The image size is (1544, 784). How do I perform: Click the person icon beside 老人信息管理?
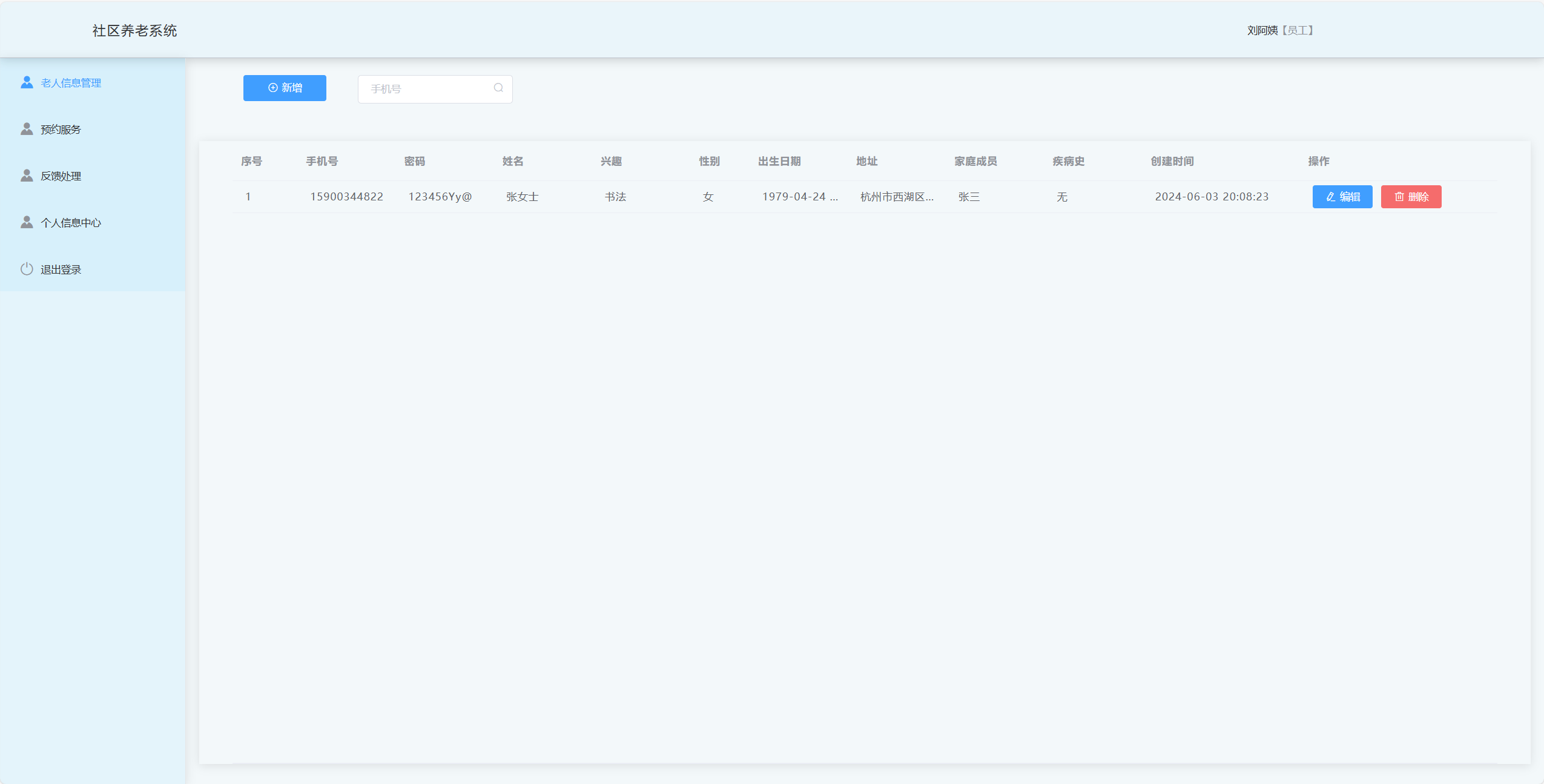[x=27, y=82]
